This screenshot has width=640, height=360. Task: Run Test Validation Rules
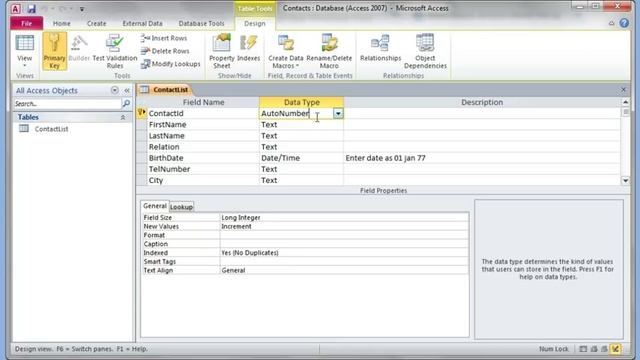coord(115,51)
